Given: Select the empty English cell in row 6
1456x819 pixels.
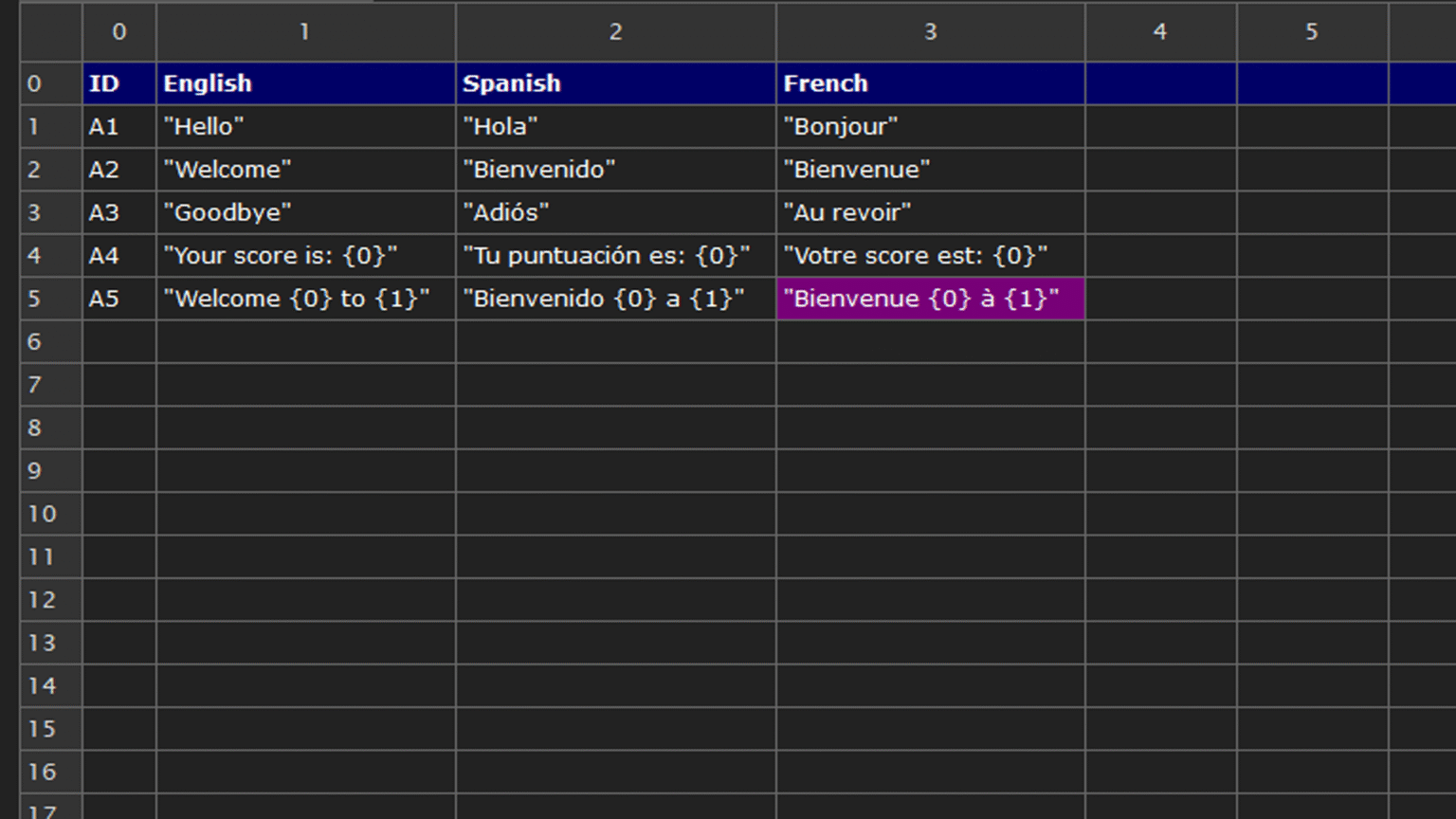Looking at the screenshot, I should point(305,342).
